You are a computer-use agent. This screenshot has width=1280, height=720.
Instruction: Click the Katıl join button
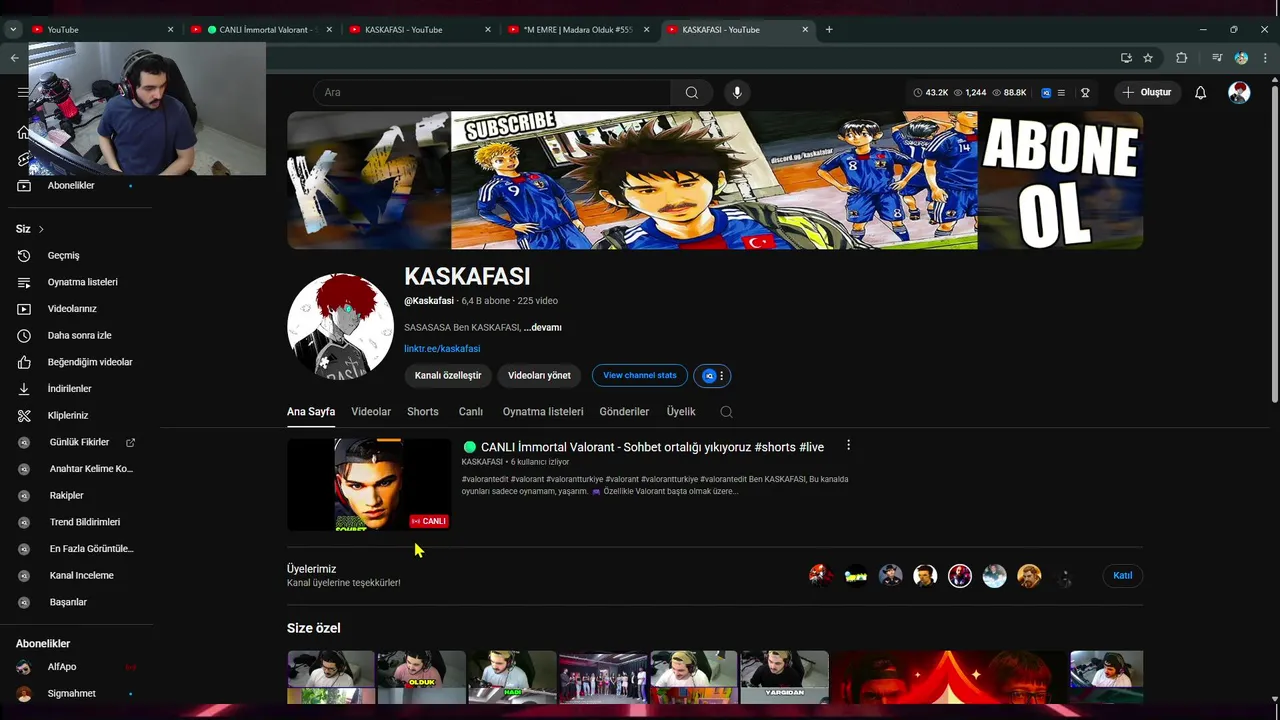coord(1123,576)
